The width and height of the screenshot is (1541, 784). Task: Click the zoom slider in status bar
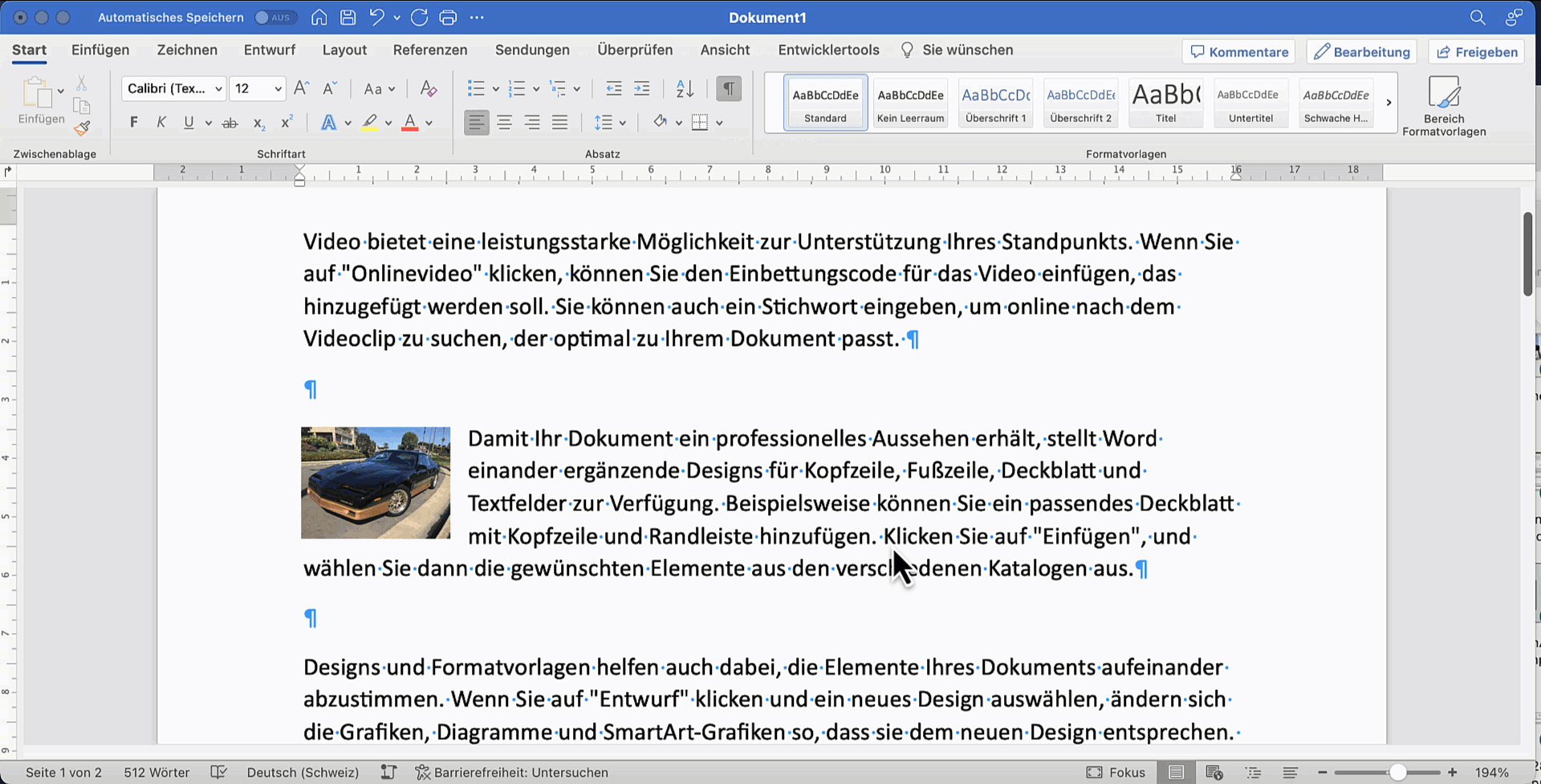pyautogui.click(x=1397, y=773)
